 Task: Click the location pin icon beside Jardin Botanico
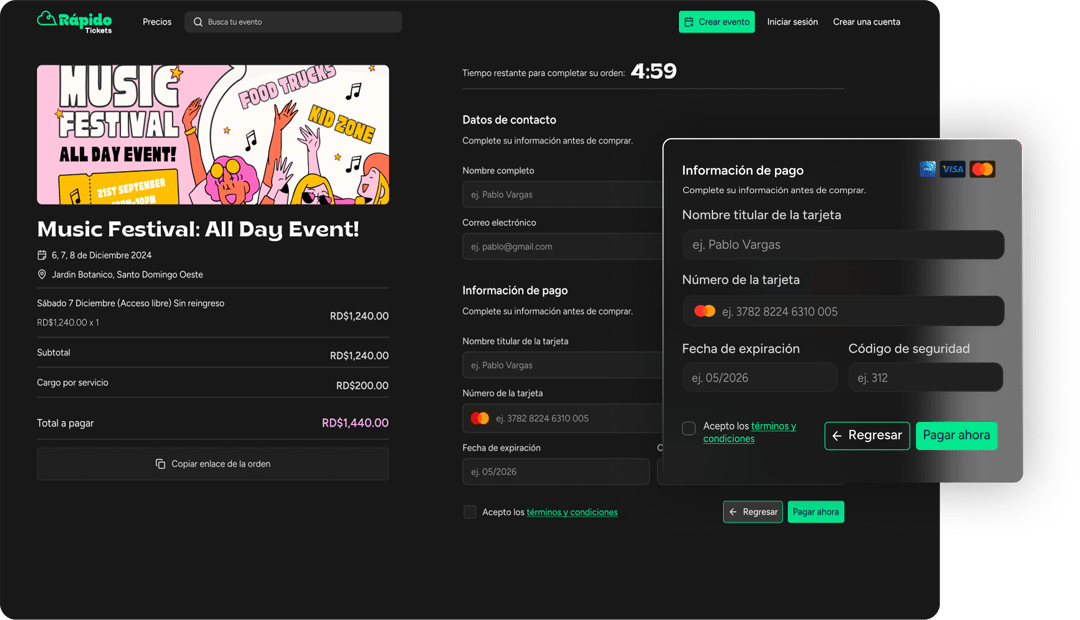pyautogui.click(x=41, y=274)
